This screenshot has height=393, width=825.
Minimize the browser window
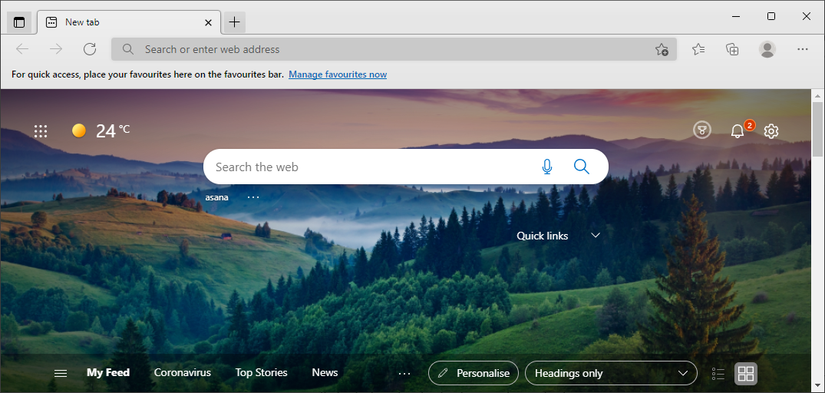tap(736, 16)
